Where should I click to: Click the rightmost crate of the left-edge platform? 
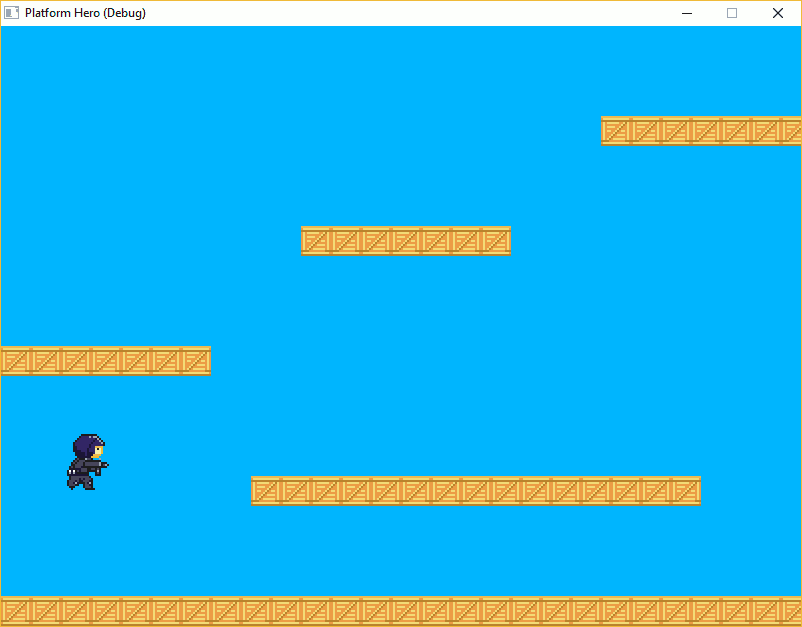(196, 360)
